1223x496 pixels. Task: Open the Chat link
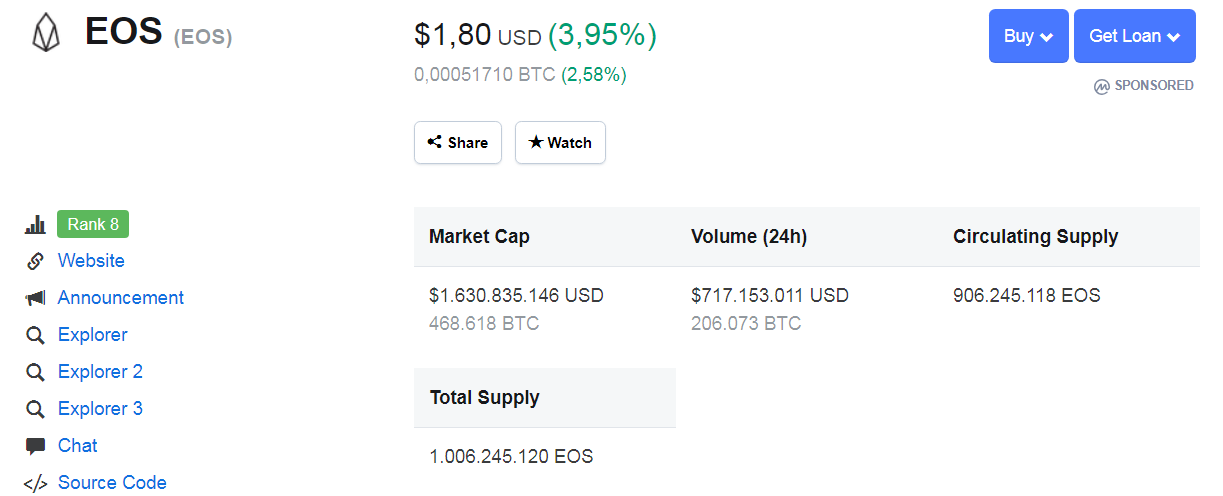point(77,446)
